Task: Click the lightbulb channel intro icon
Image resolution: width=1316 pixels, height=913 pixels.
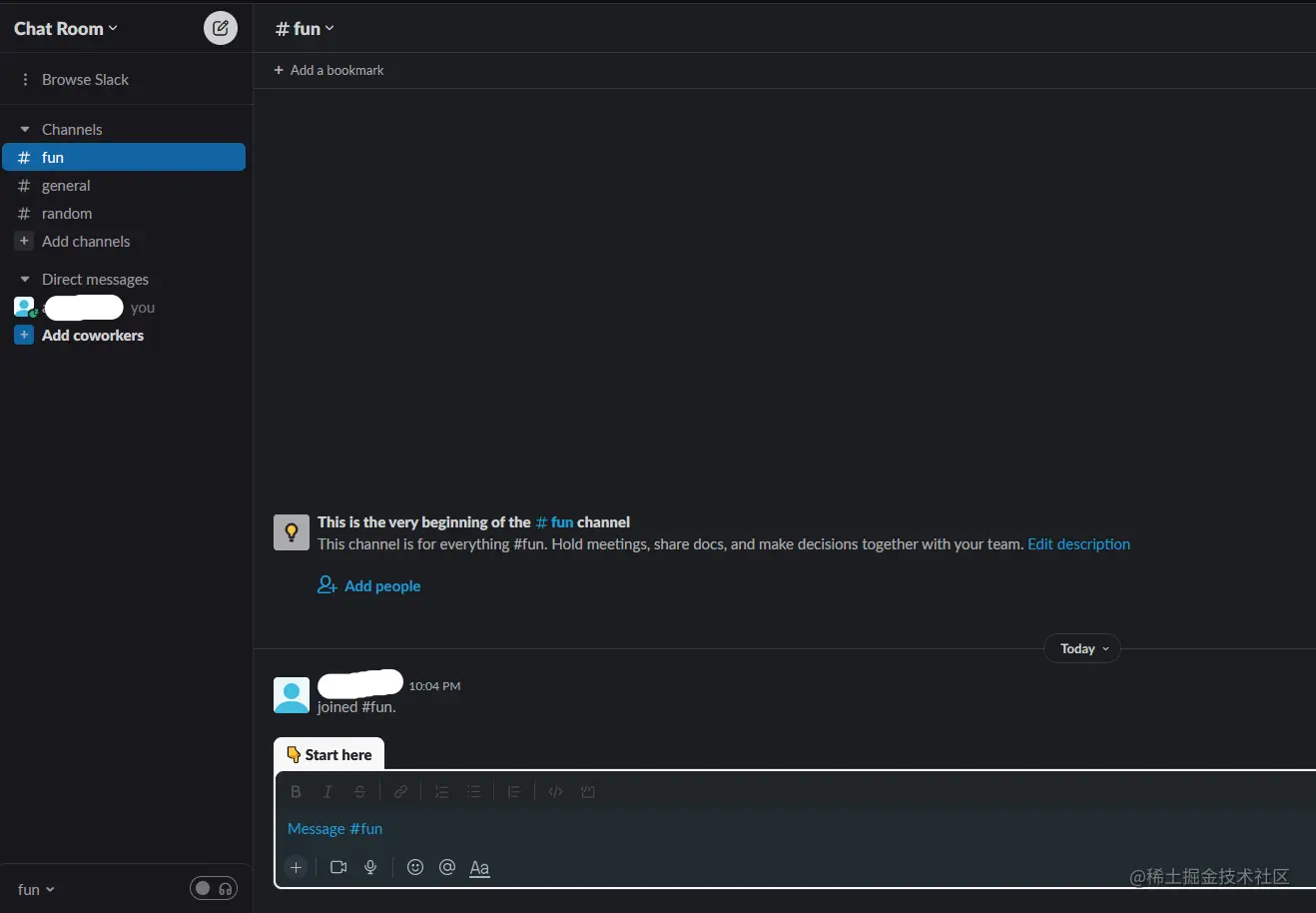Action: 292,532
